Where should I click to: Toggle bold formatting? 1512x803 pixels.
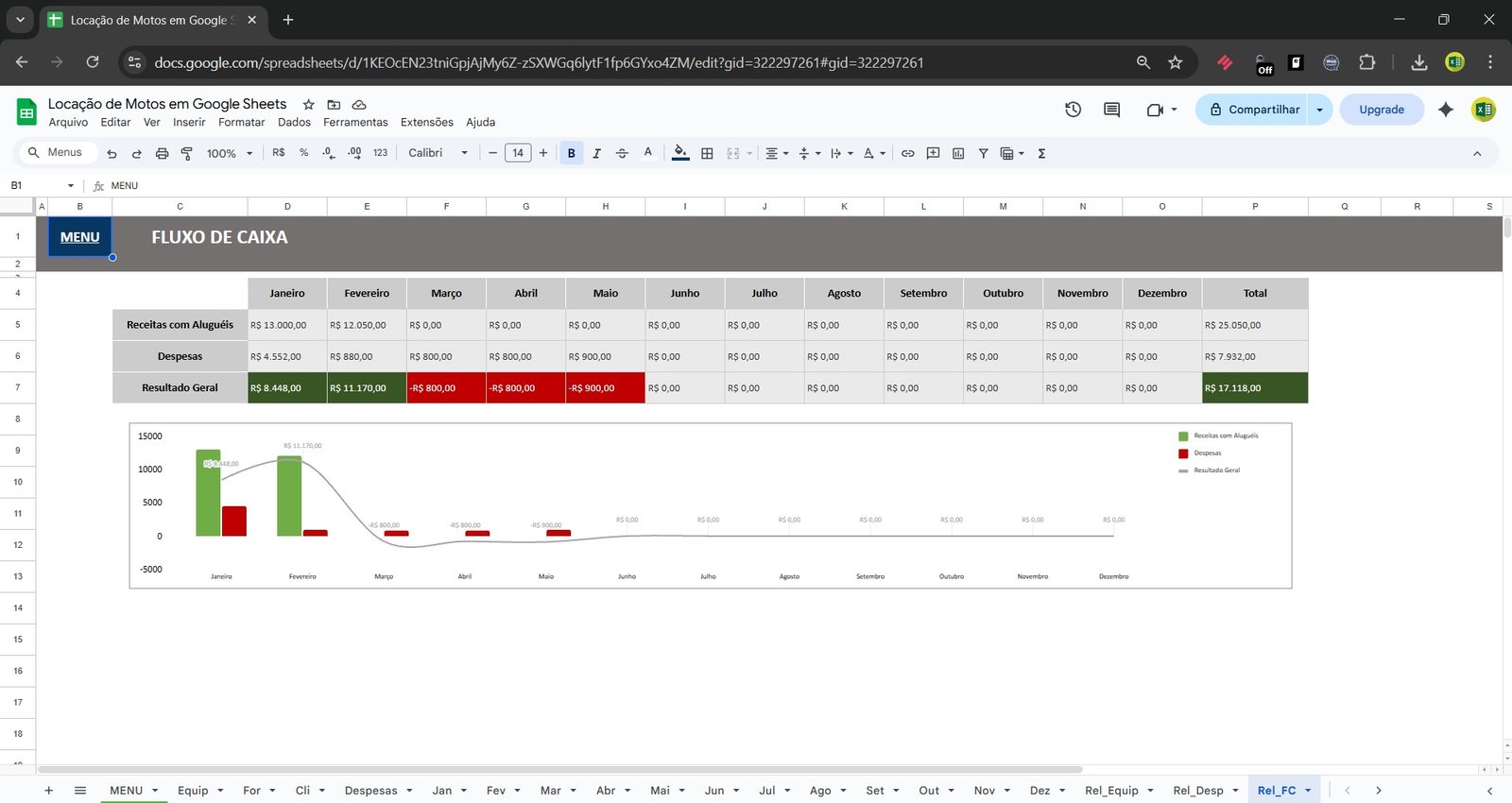coord(571,153)
